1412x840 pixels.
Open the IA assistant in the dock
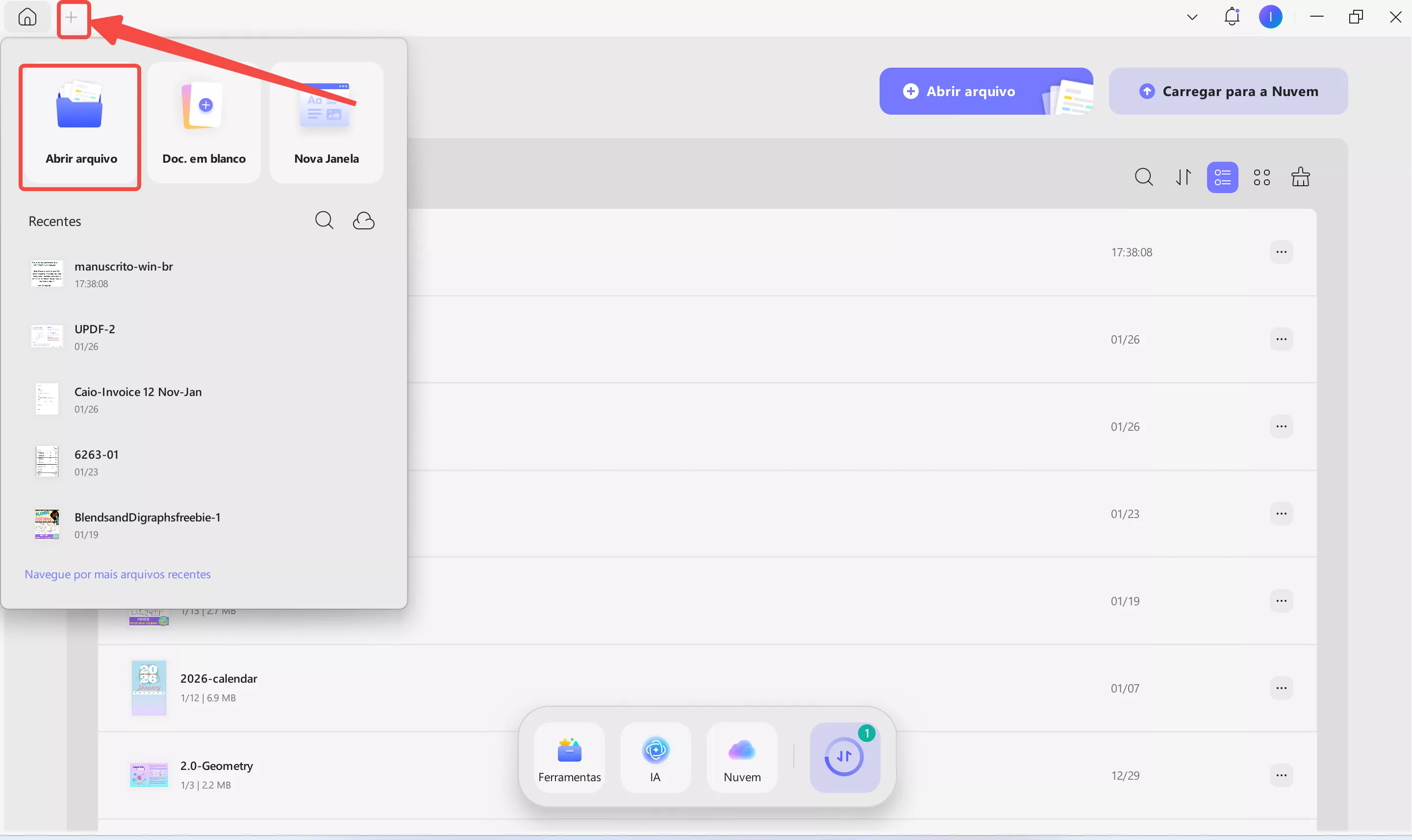[x=655, y=757]
